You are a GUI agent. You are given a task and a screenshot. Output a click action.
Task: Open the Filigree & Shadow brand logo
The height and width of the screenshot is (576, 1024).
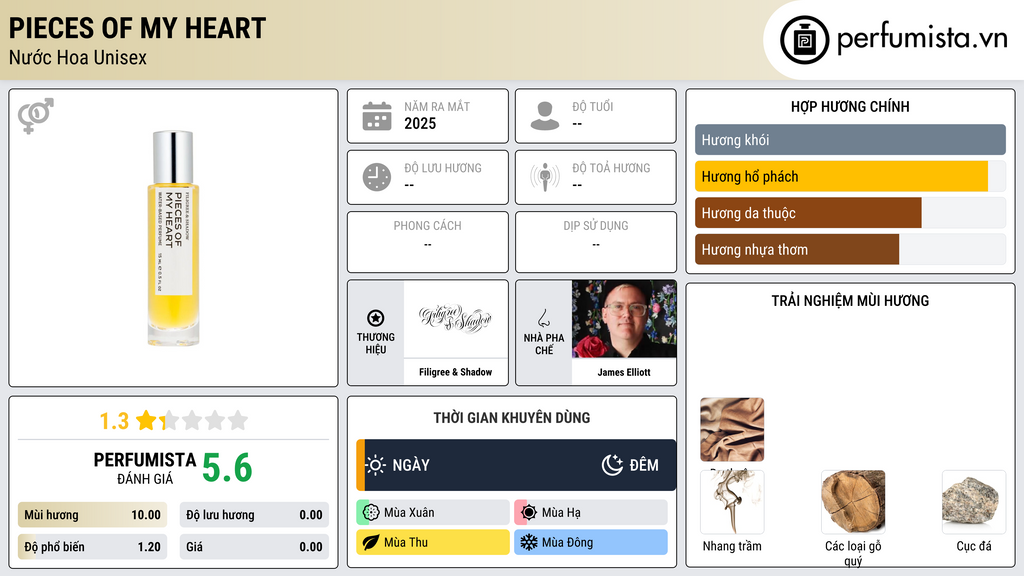(x=455, y=319)
